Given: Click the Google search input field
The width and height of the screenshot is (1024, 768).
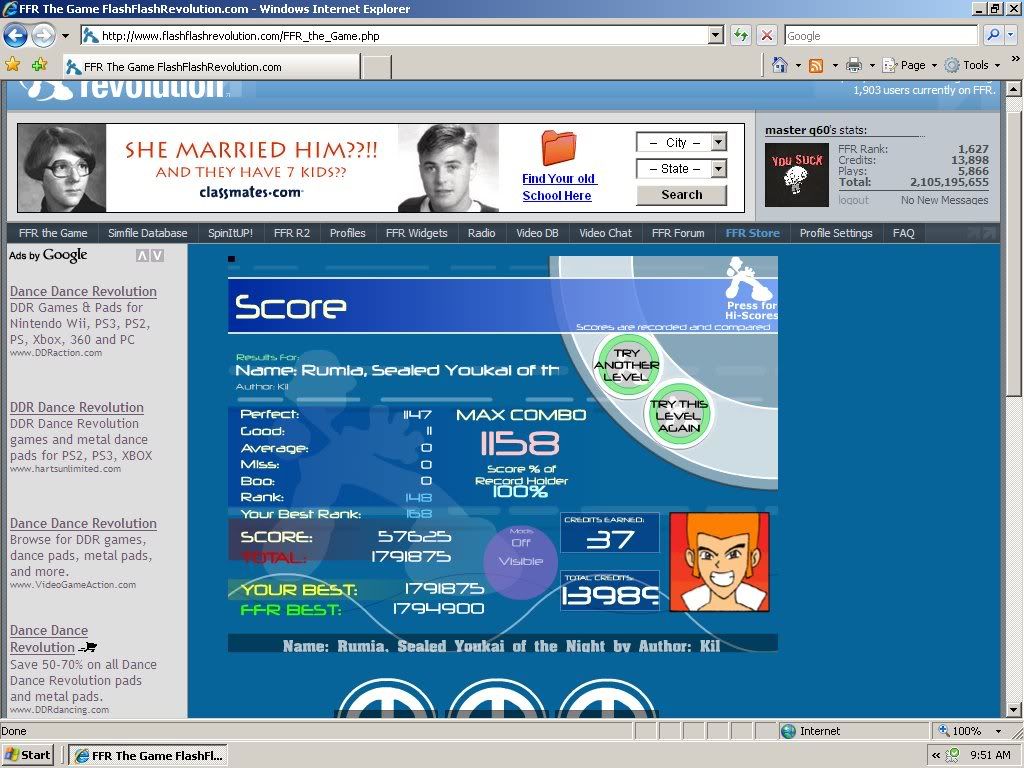Looking at the screenshot, I should [880, 35].
